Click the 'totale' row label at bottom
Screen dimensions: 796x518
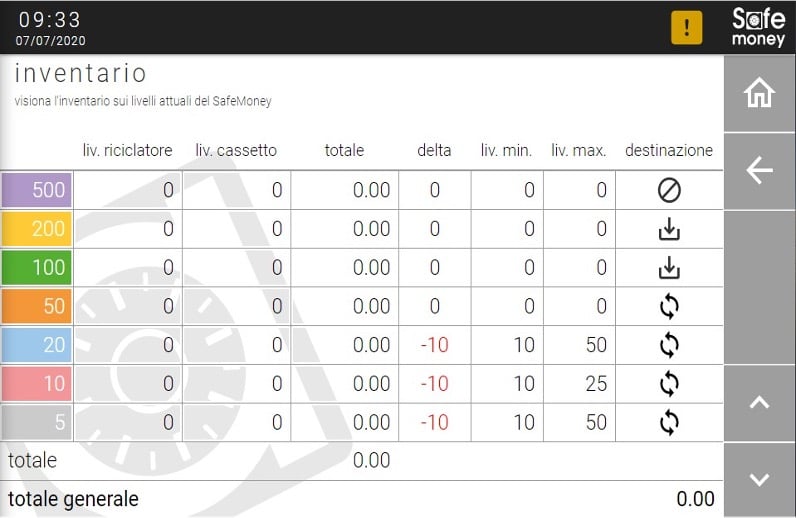point(32,461)
